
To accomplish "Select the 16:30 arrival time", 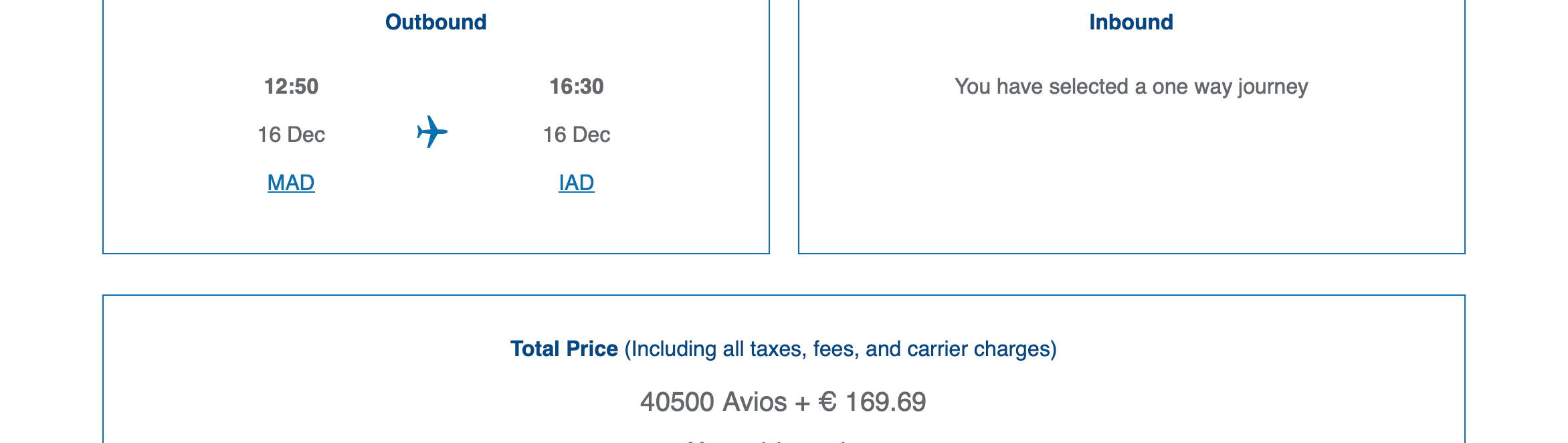I will click(x=576, y=86).
